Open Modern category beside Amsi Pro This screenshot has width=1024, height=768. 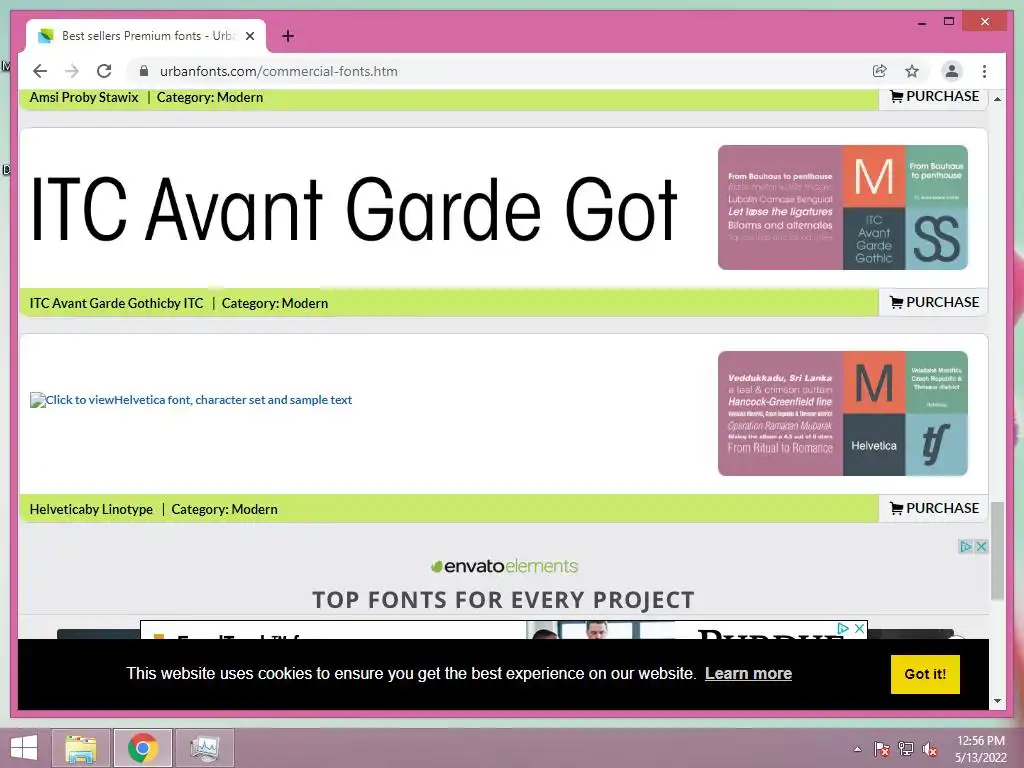240,97
